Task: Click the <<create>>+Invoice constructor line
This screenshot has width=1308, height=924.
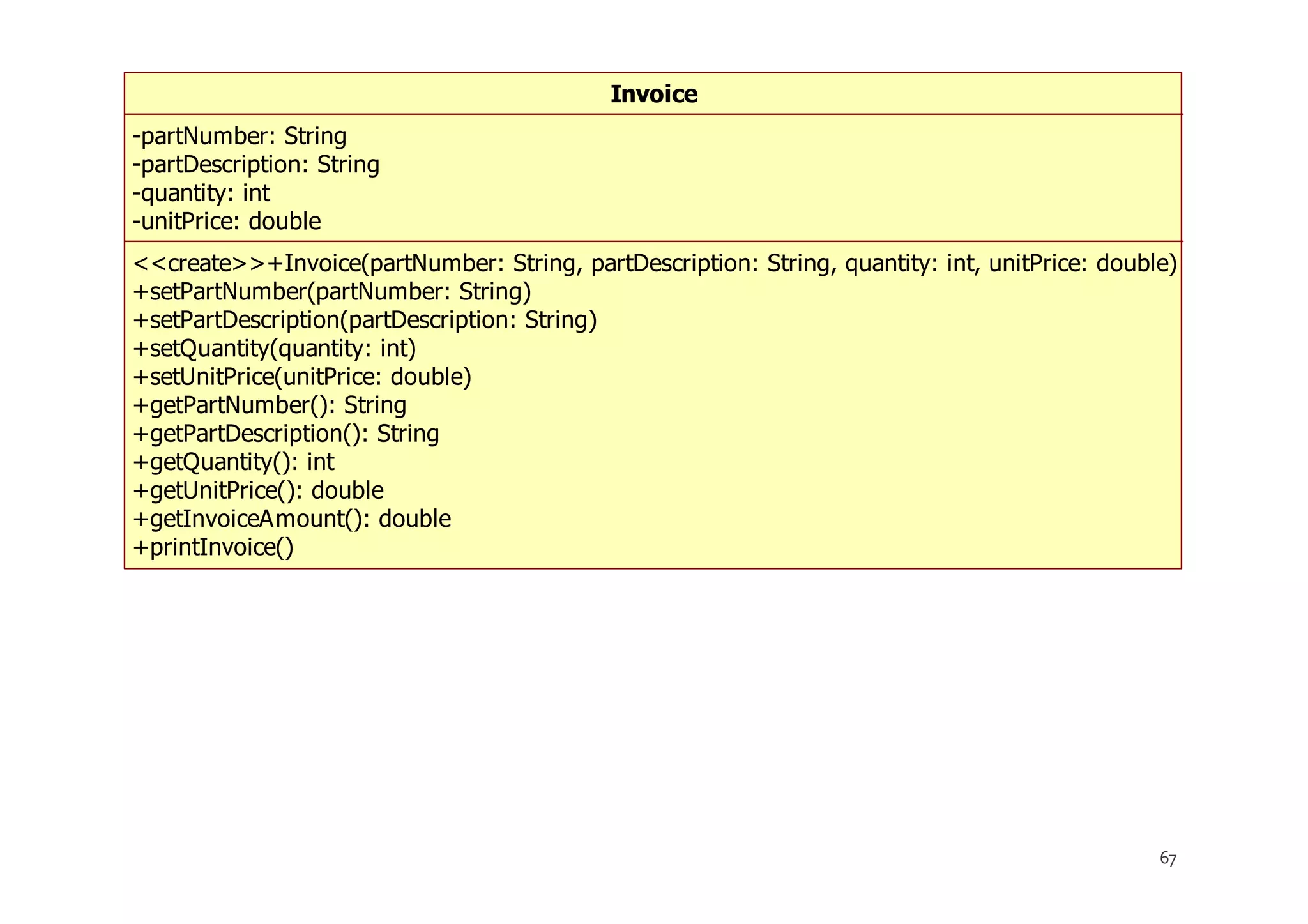Action: pyautogui.click(x=655, y=263)
